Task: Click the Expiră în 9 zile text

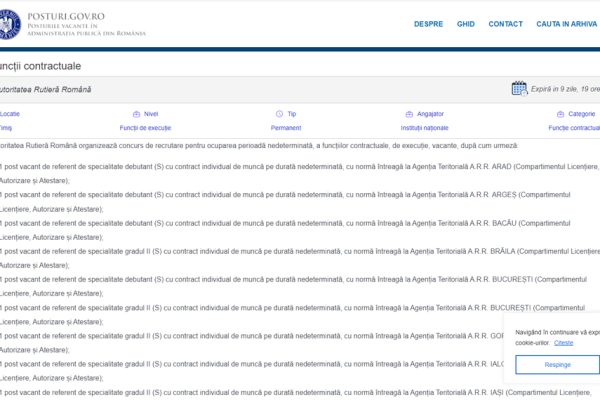Action: [x=565, y=89]
